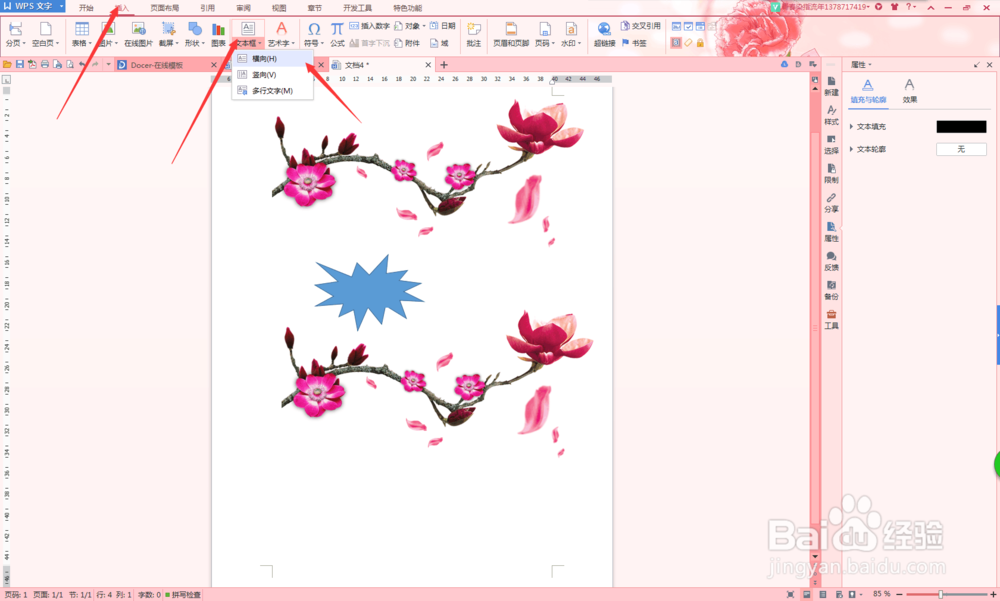The height and width of the screenshot is (601, 1000).
Task: Click the 反馈 (Feedback) sidebar icon
Action: [832, 262]
